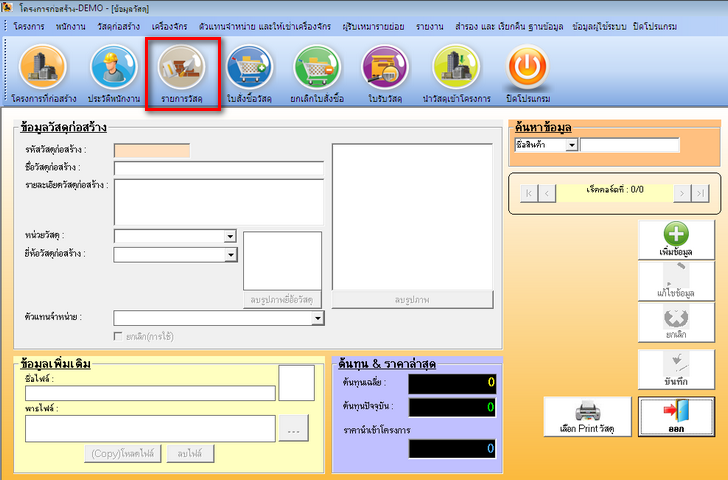The height and width of the screenshot is (480, 728).
Task: Click the เร็คคอร์ดที่ : 0/0 label
Action: 615,189
